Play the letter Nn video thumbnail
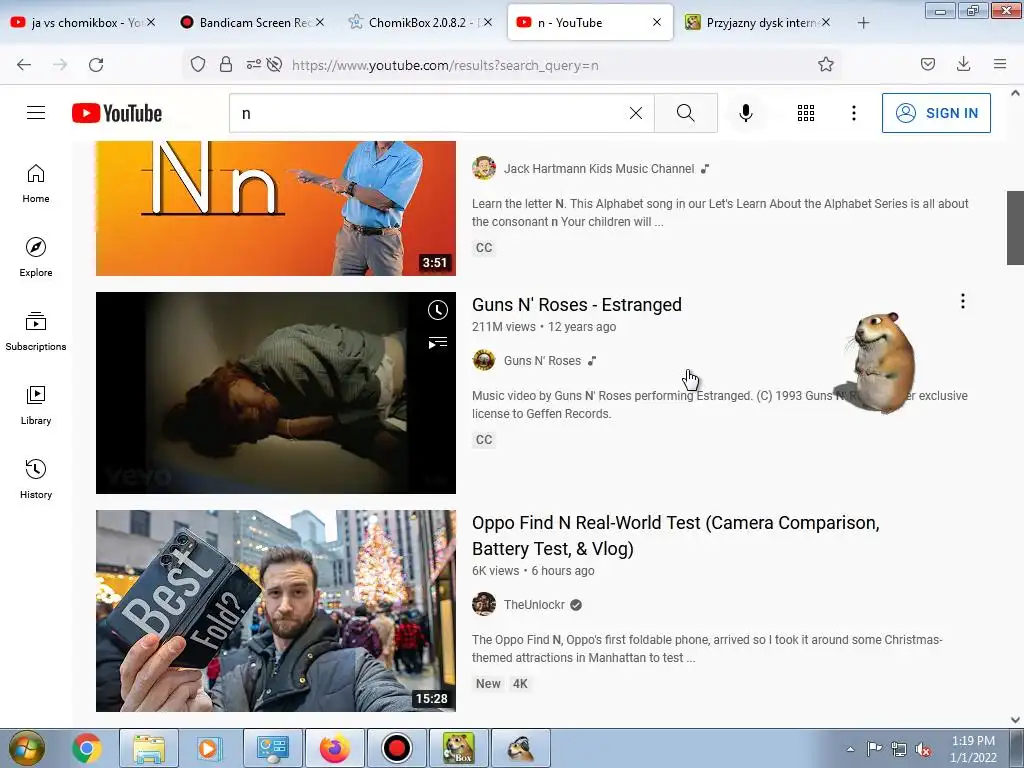 coord(276,208)
